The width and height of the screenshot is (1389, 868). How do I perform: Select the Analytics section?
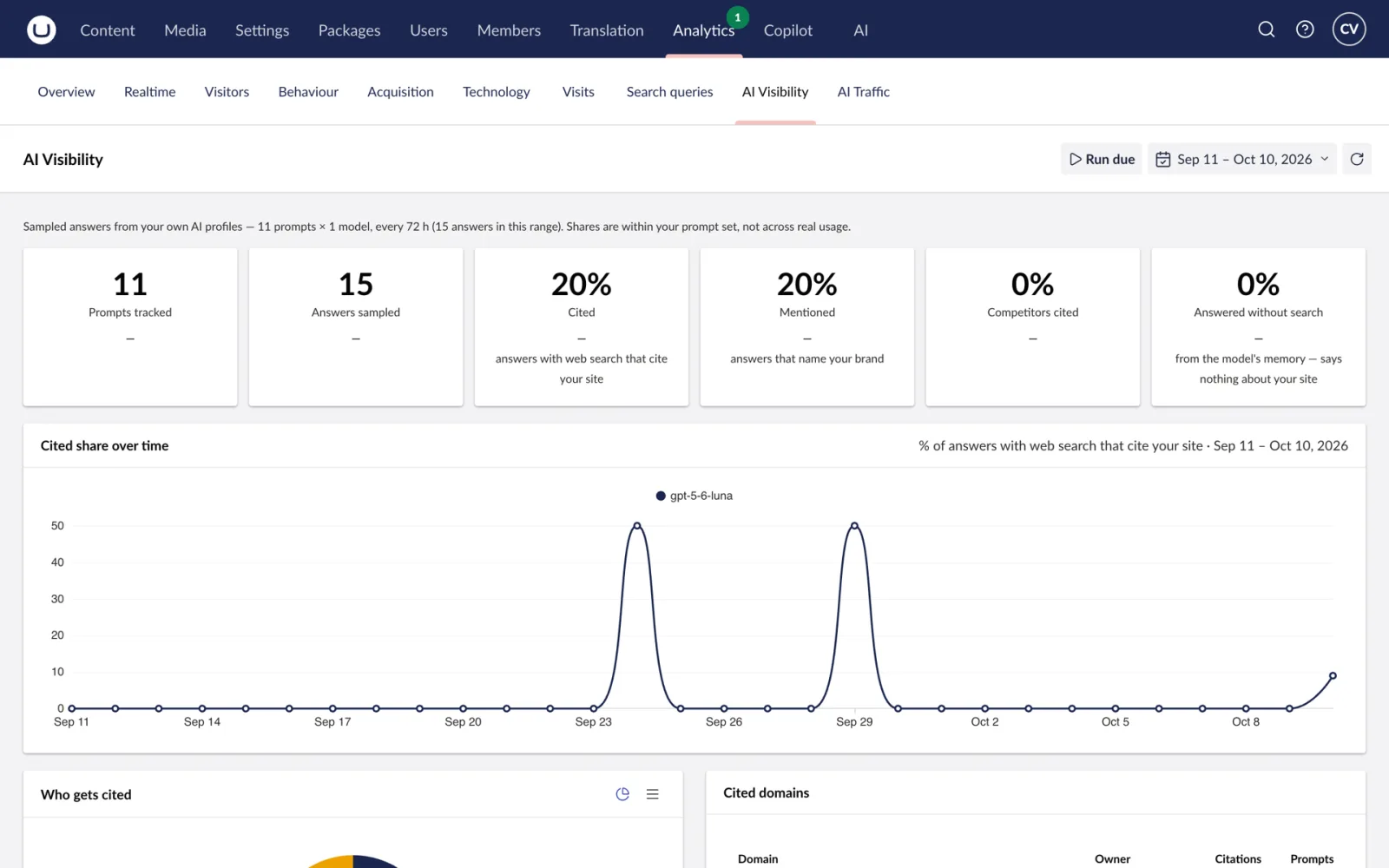[x=703, y=30]
